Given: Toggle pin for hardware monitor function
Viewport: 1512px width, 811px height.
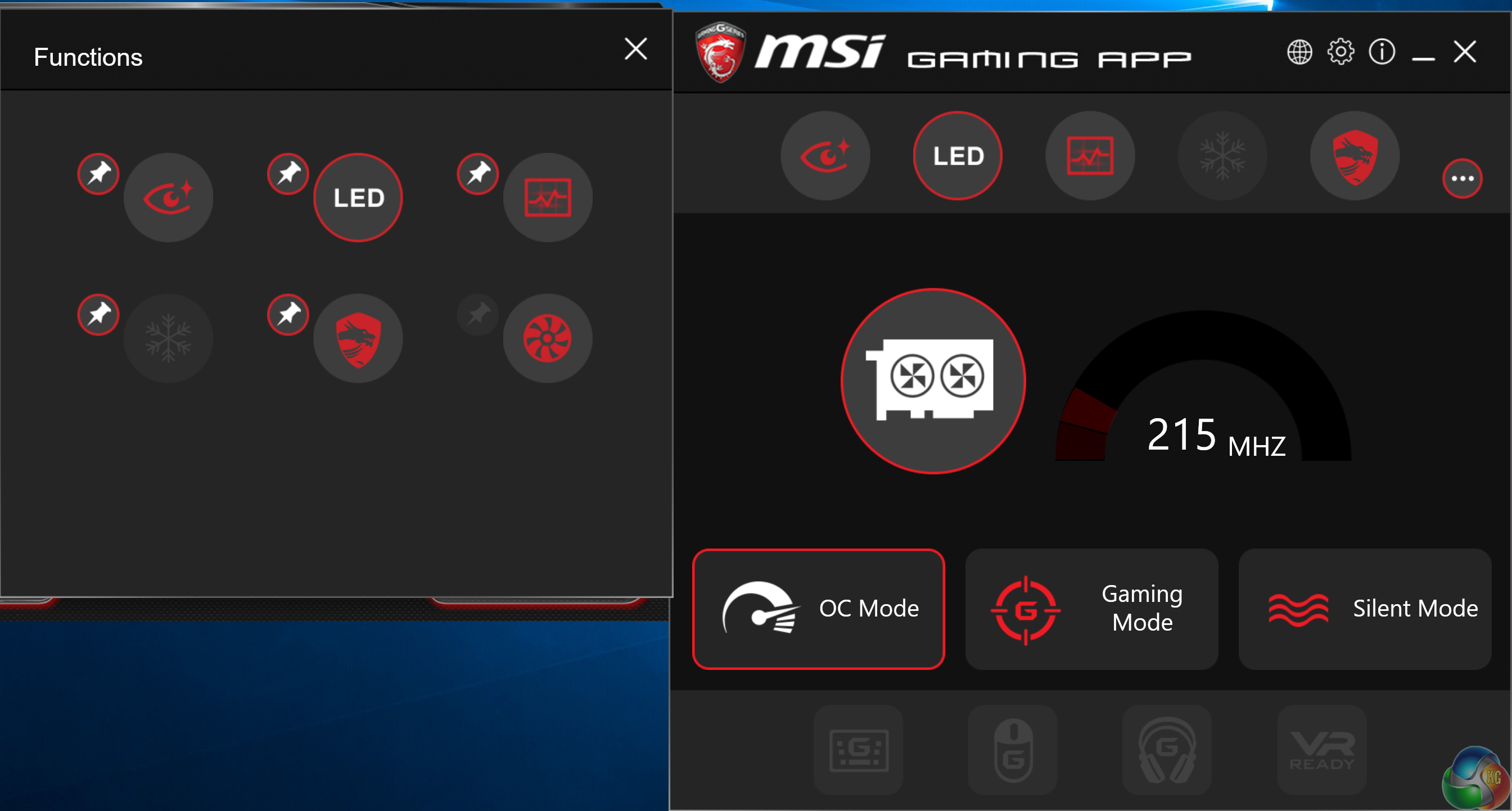Looking at the screenshot, I should [x=479, y=174].
